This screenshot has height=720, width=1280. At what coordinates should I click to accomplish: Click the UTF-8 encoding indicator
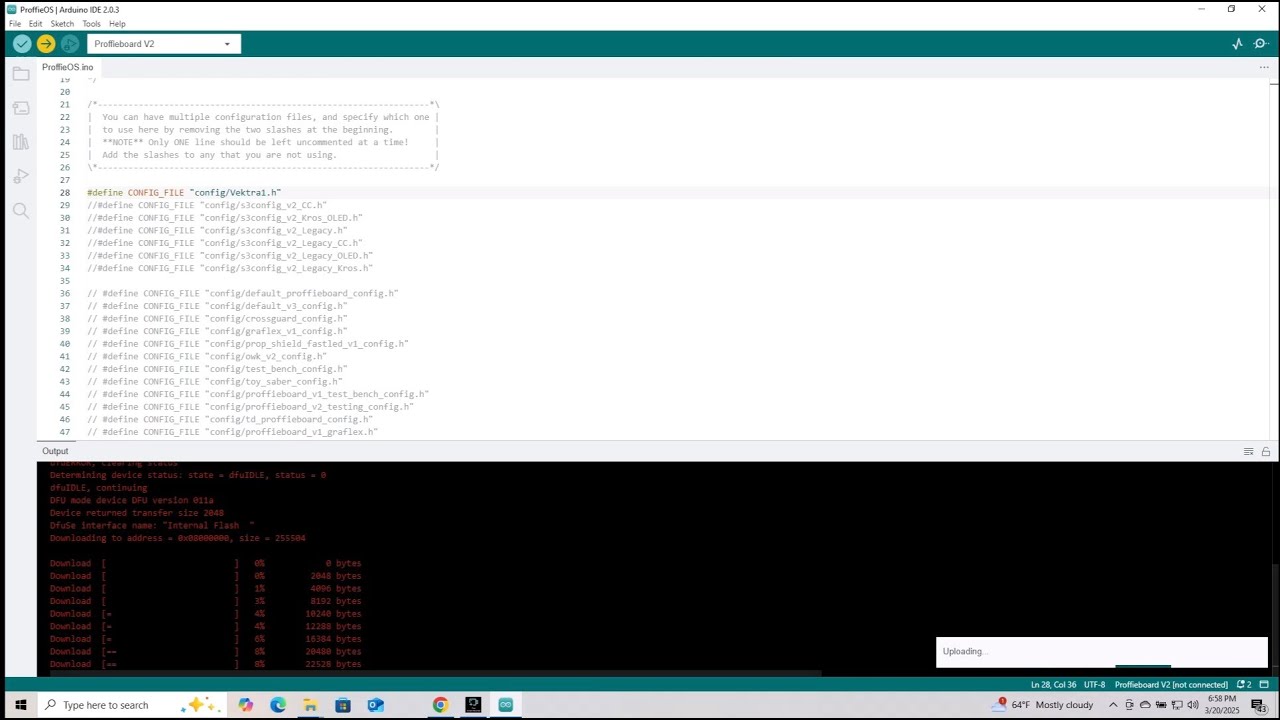click(x=1094, y=685)
